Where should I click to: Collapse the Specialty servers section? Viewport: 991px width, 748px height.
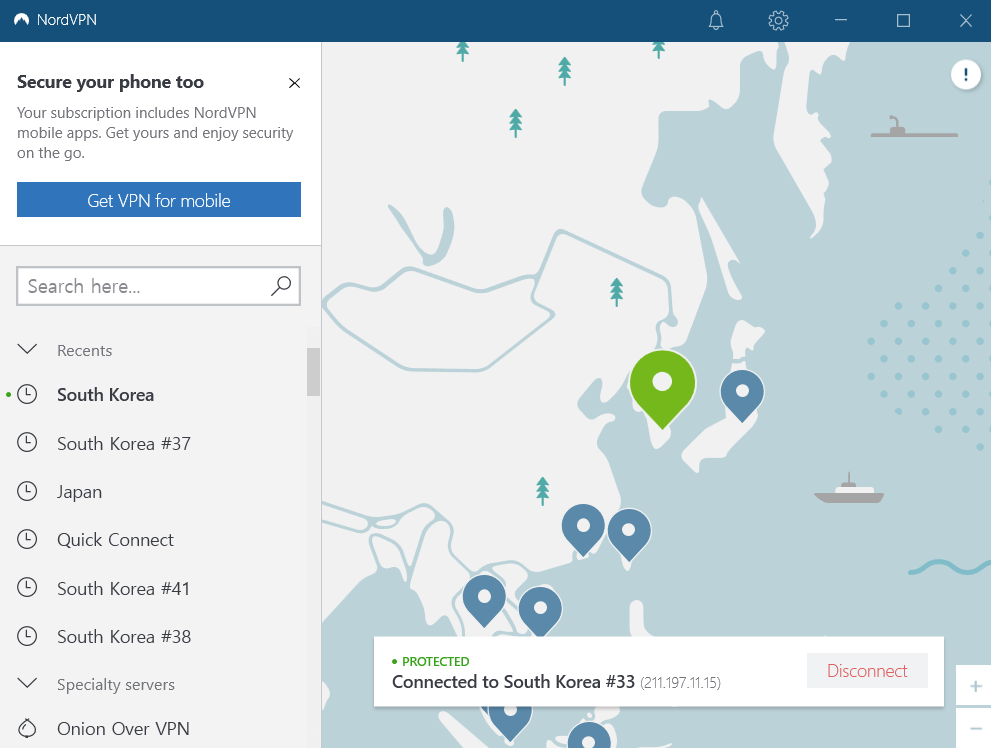point(27,684)
